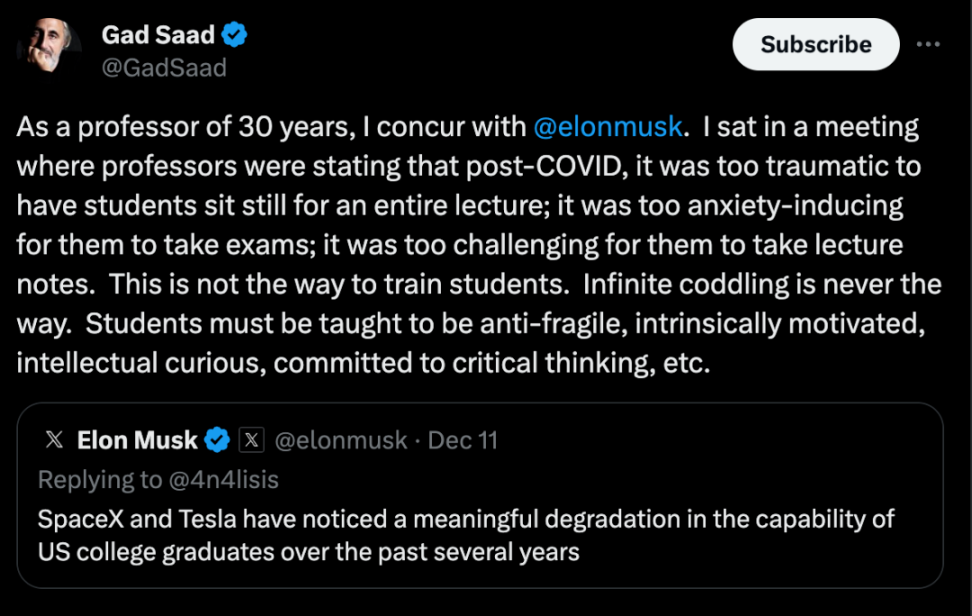
Task: Open the @elonmusk handle in quoted tweet
Action: click(x=341, y=440)
